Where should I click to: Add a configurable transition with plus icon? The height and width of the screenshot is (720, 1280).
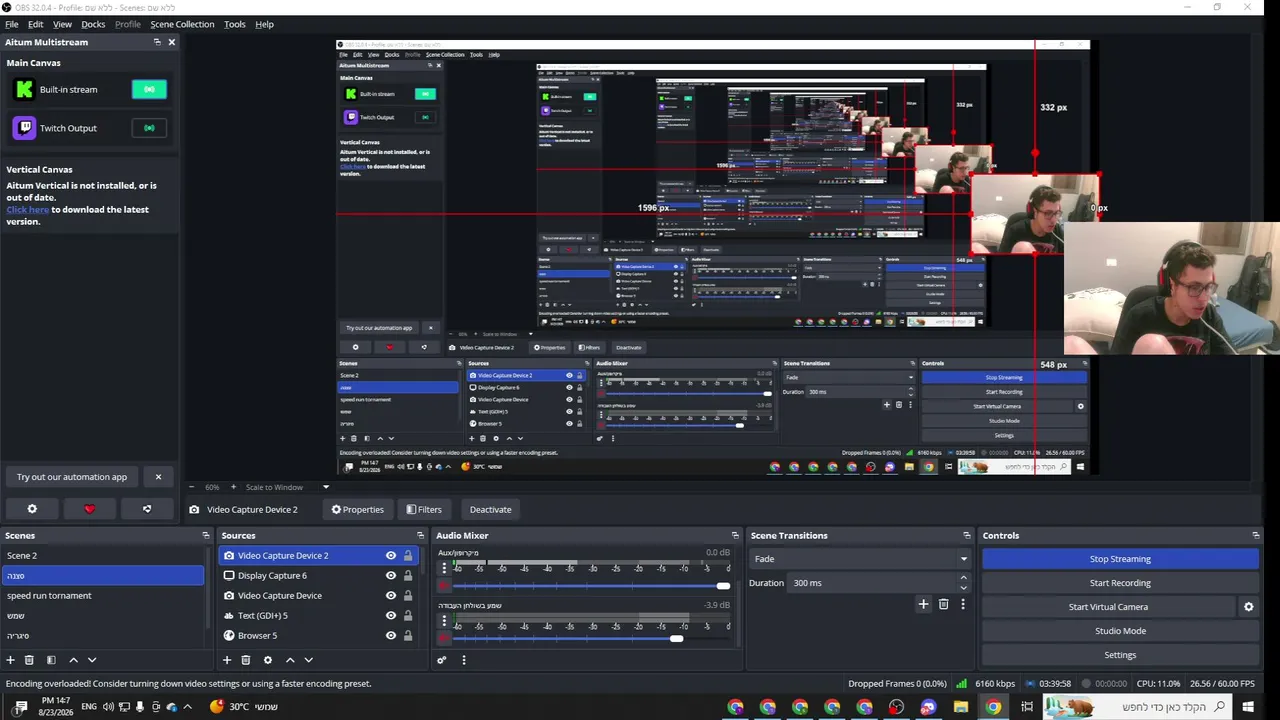coord(923,604)
